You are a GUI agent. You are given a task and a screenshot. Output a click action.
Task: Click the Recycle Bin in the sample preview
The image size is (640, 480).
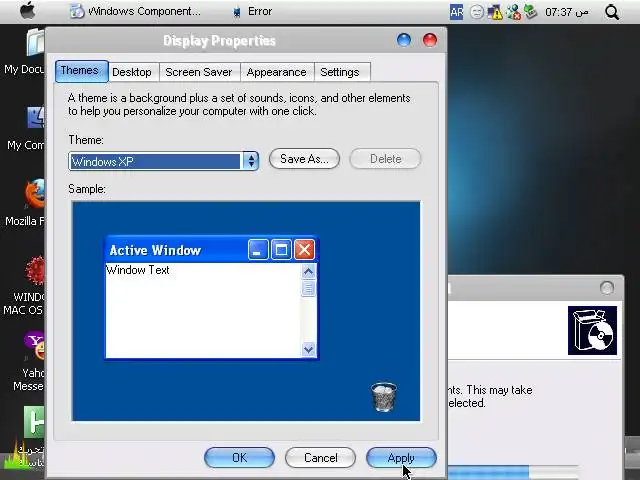[x=384, y=397]
